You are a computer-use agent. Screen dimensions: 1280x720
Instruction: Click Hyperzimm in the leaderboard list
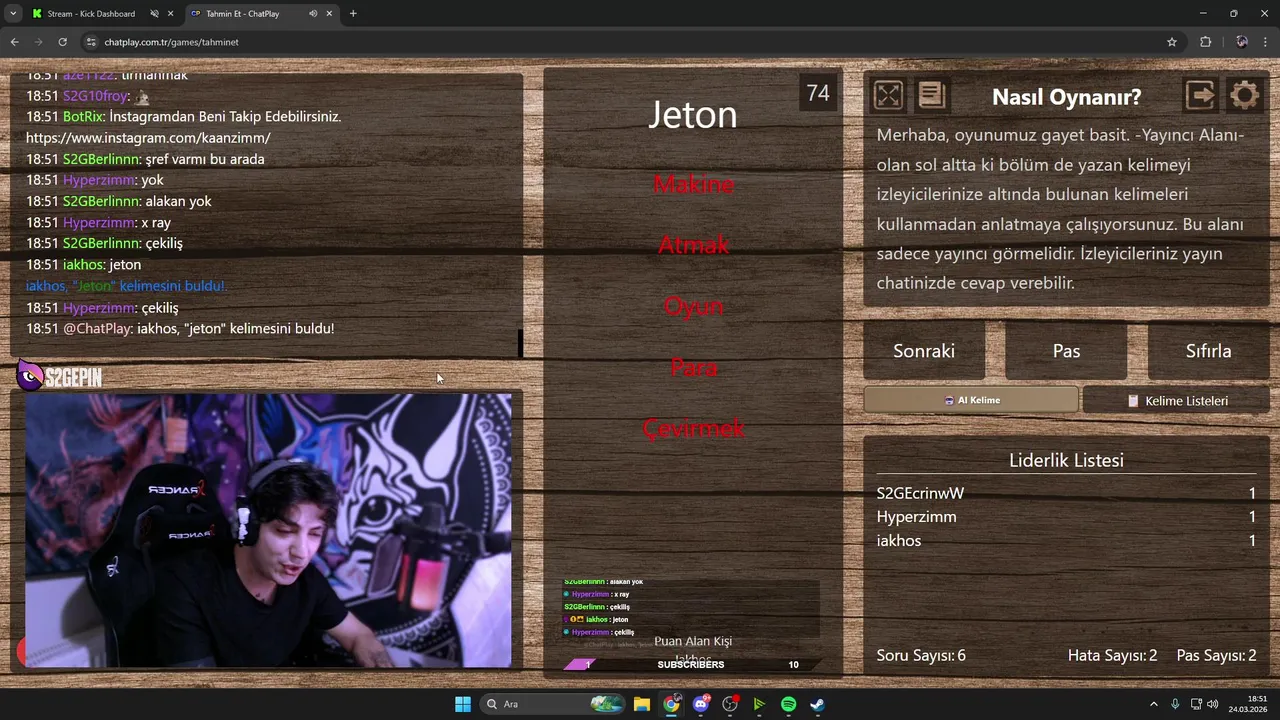916,517
